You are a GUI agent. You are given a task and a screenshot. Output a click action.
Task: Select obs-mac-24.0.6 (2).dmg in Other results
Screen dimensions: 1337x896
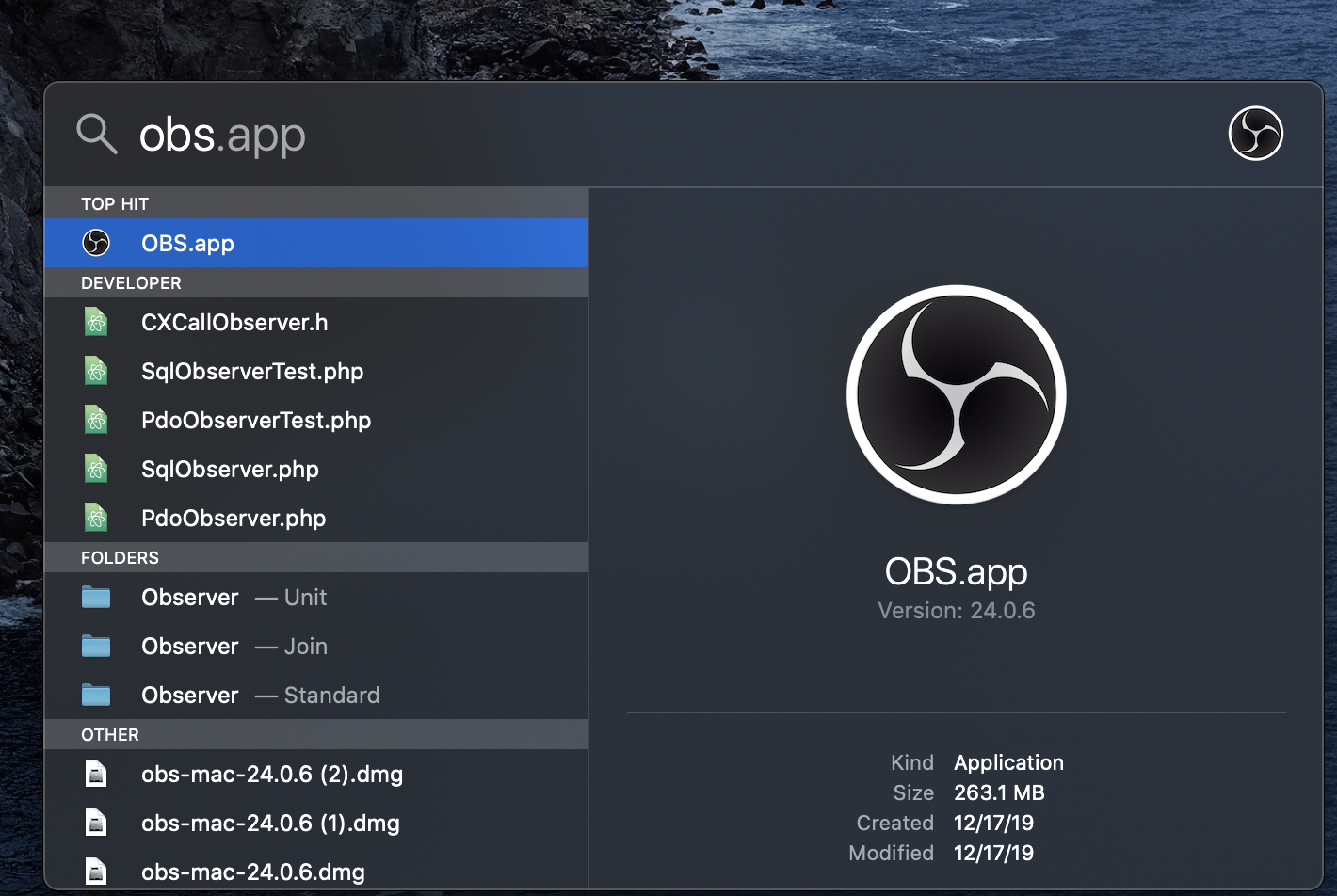pos(315,774)
